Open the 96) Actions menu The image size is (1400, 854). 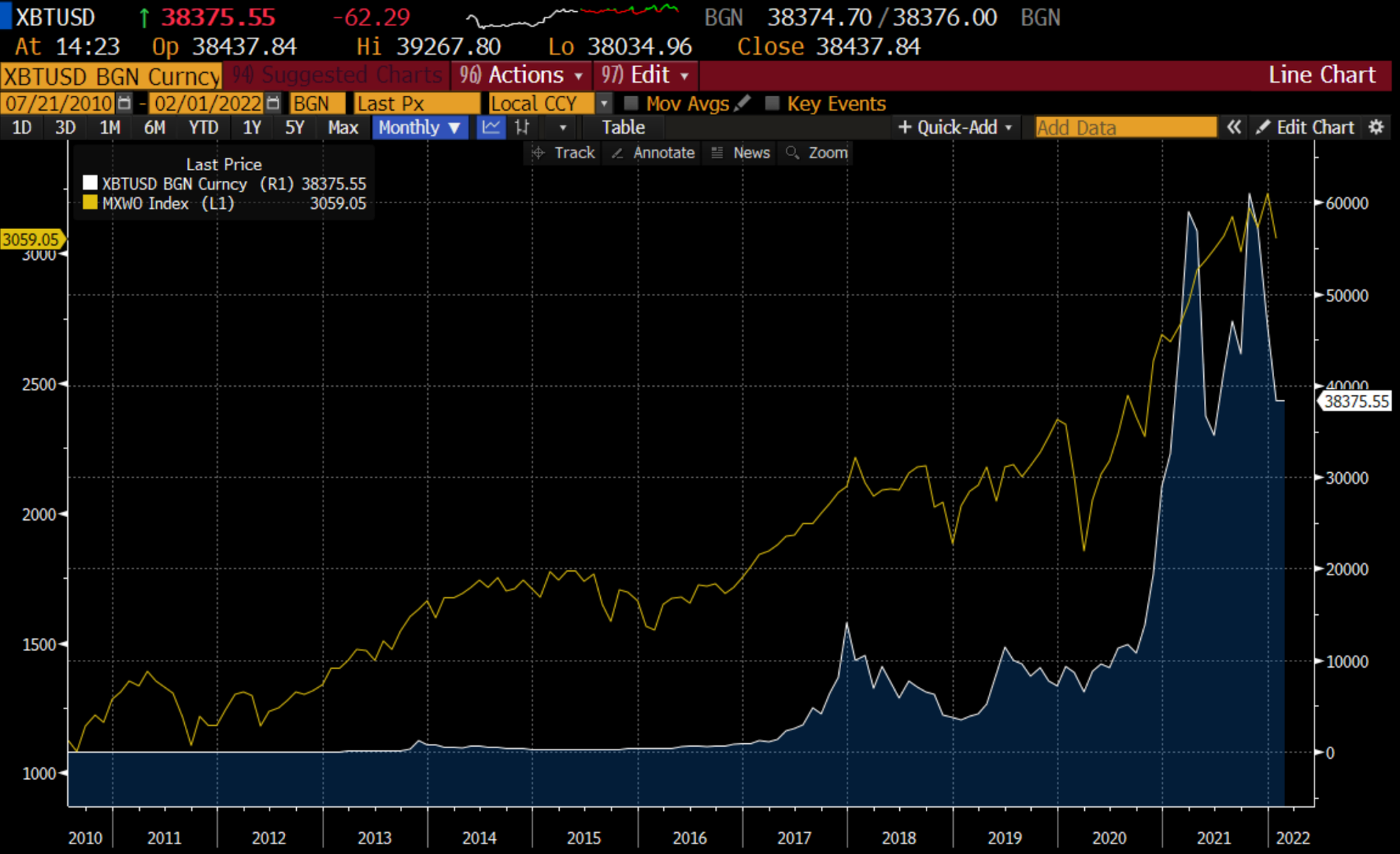522,75
